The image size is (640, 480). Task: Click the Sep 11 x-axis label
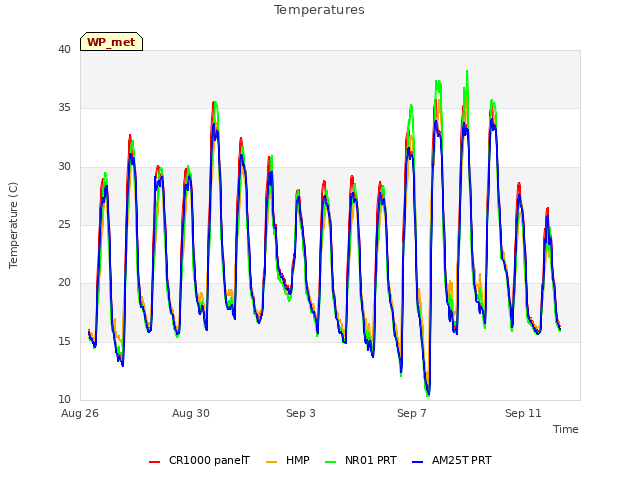point(523,413)
